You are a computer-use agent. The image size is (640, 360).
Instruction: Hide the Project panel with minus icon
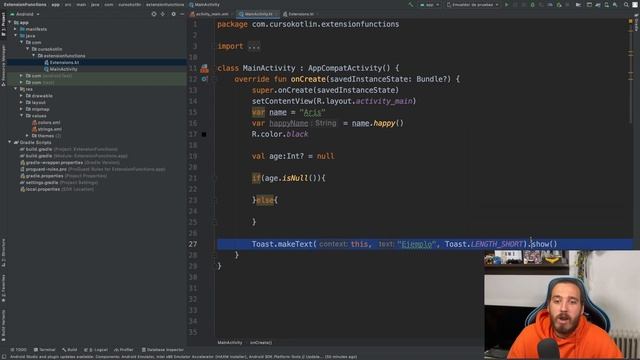[x=182, y=14]
